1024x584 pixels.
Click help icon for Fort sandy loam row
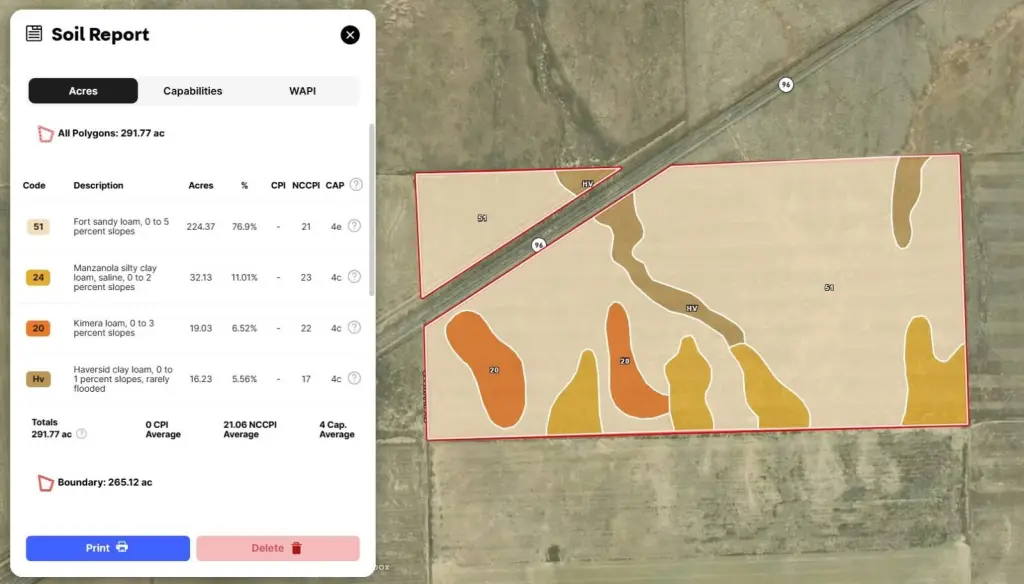[x=354, y=226]
